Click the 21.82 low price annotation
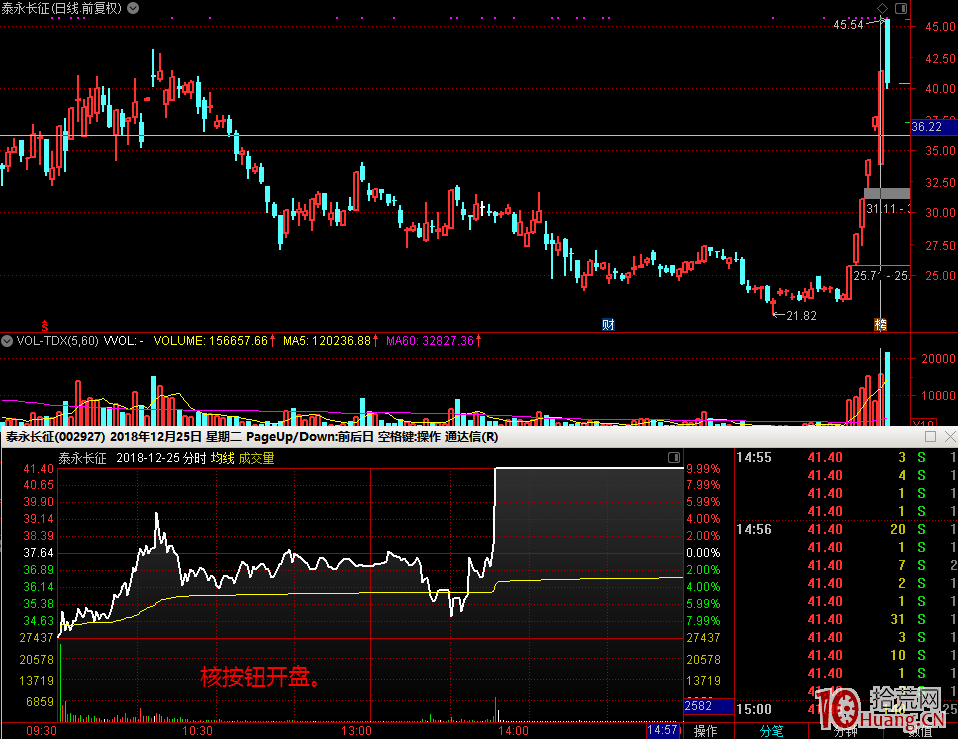This screenshot has width=958, height=739. 802,316
